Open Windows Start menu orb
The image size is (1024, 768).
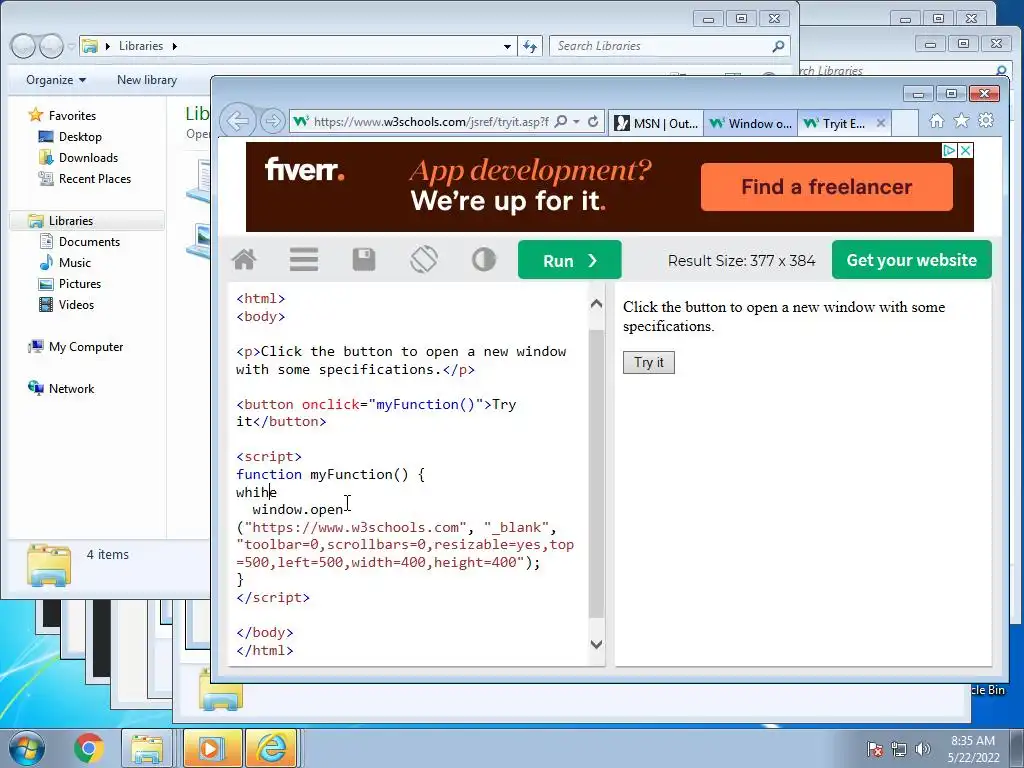[x=26, y=748]
